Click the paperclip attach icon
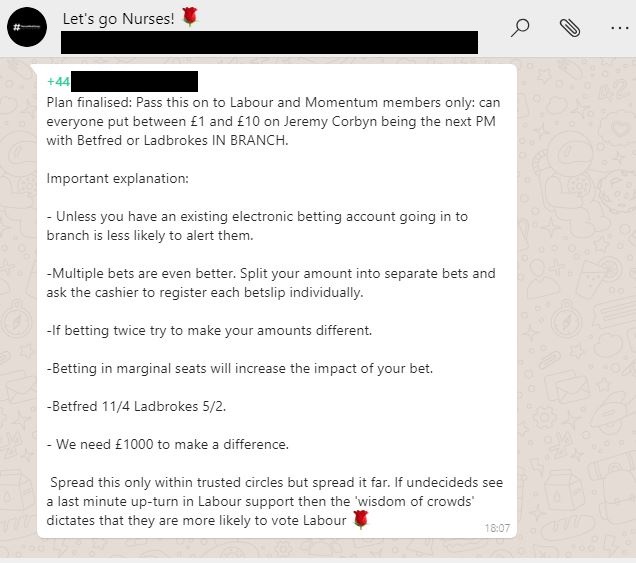Screen dimensions: 636x563 tap(570, 28)
